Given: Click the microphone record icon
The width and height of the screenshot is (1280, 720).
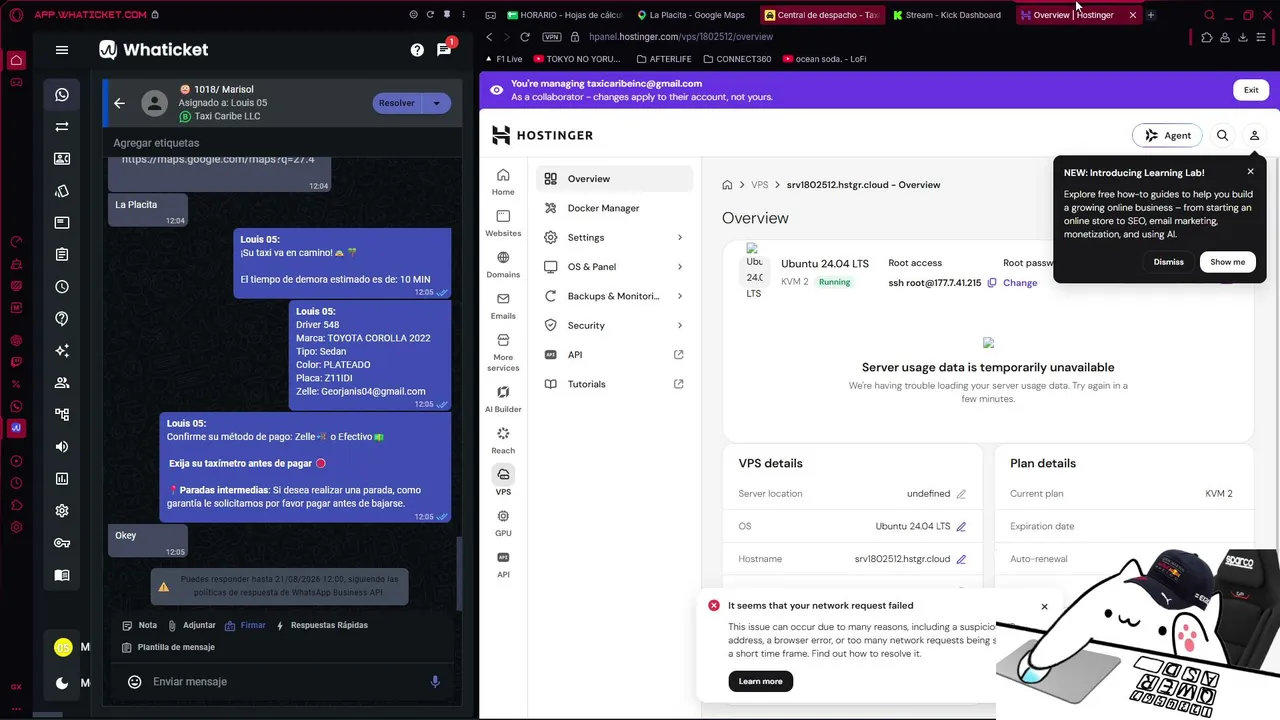Looking at the screenshot, I should (435, 682).
